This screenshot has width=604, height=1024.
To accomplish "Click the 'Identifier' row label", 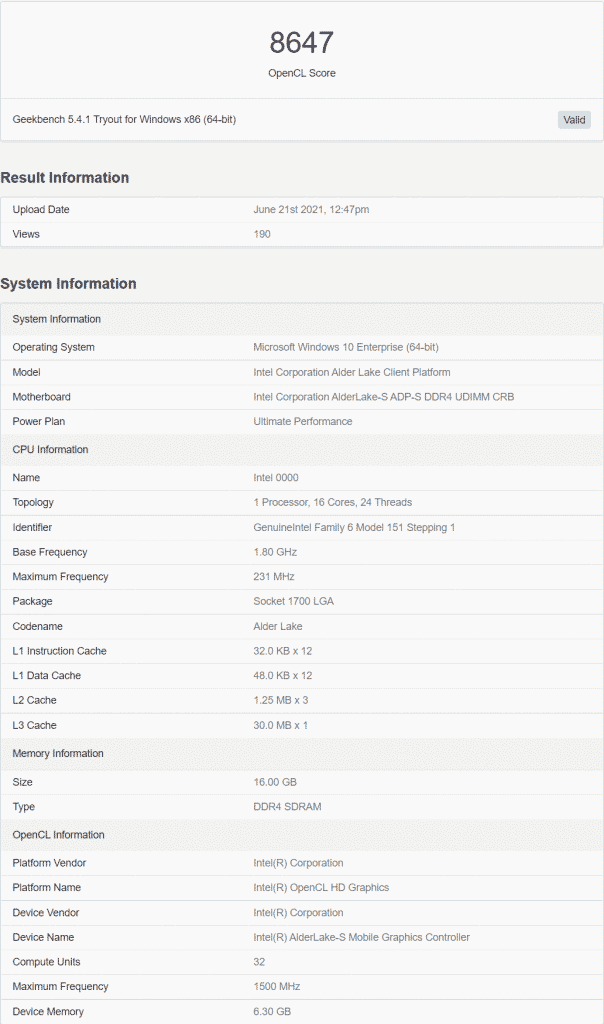I will [x=32, y=528].
